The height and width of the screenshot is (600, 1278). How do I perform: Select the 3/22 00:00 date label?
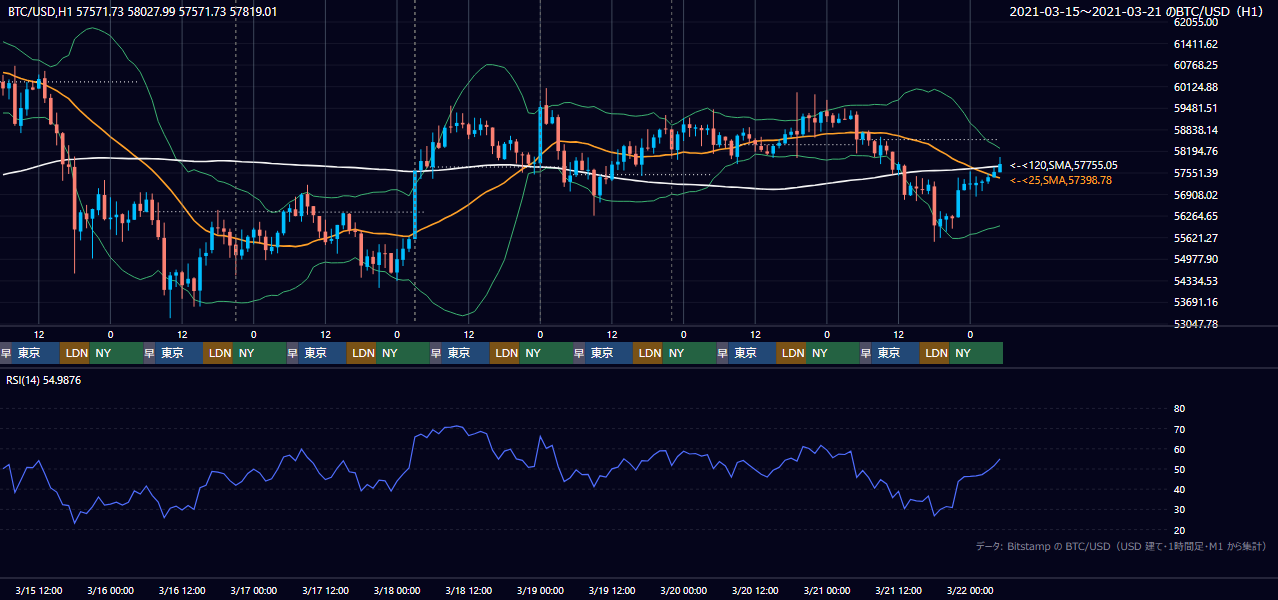click(970, 590)
